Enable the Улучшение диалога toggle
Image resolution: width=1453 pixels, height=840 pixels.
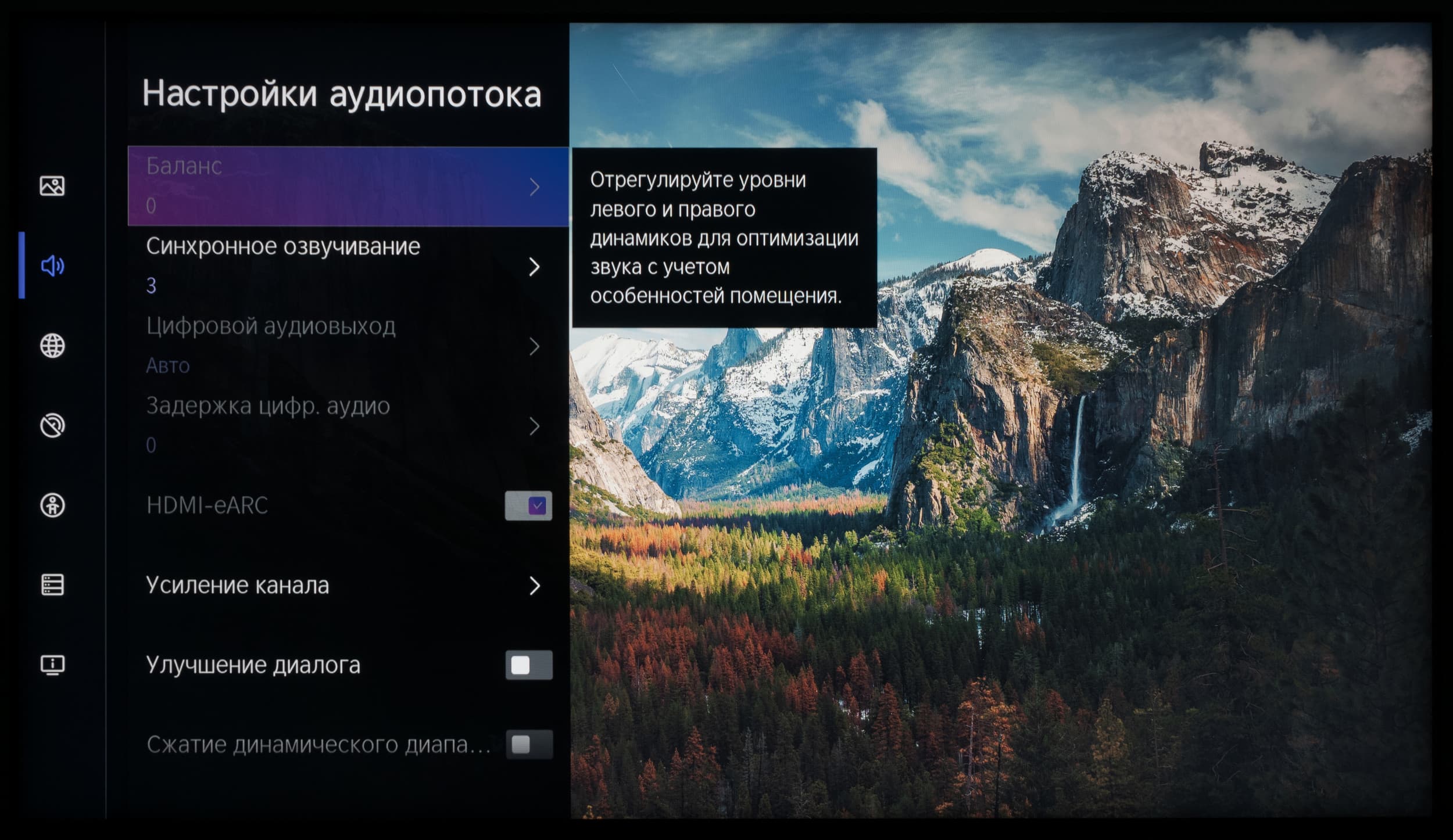(x=528, y=665)
